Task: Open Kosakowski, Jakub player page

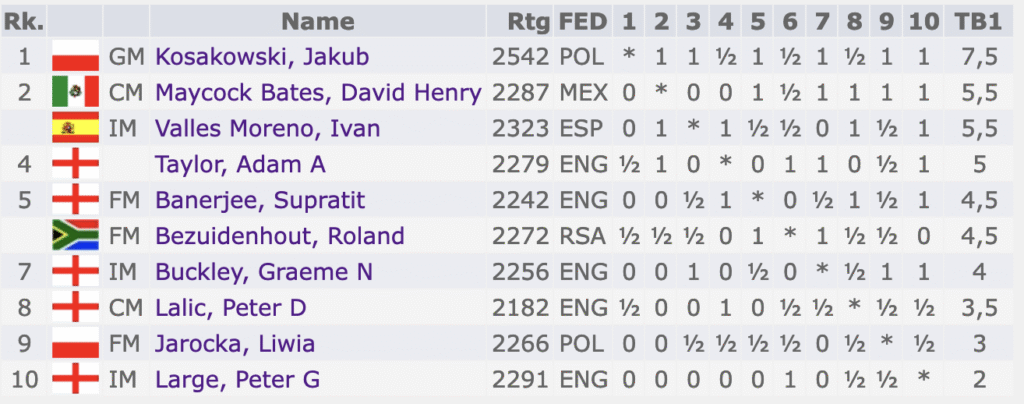Action: tap(262, 57)
